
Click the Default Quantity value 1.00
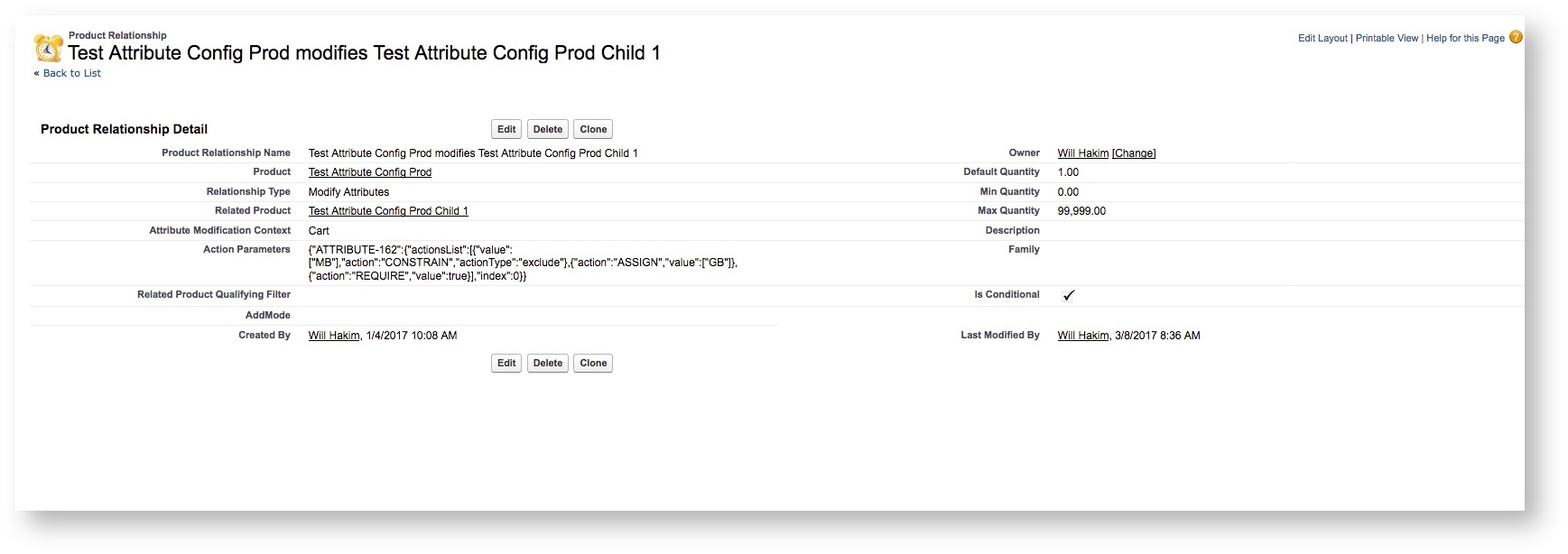pyautogui.click(x=1068, y=172)
